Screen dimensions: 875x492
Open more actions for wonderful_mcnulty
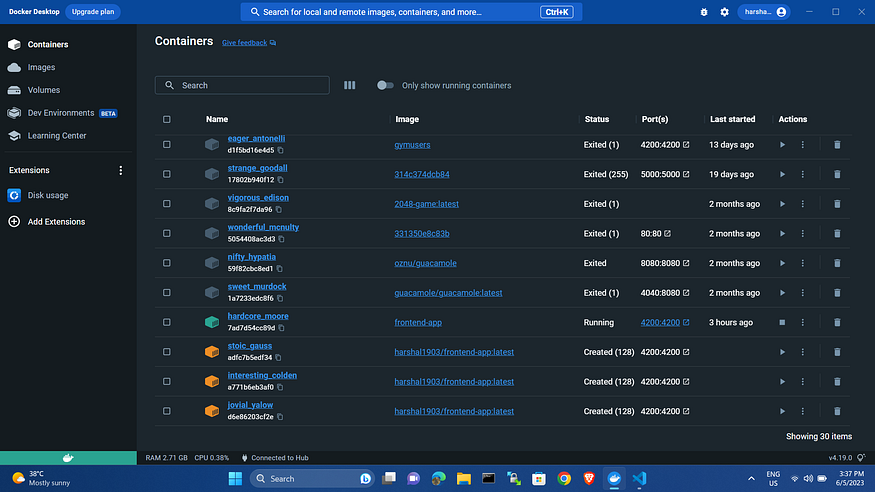tap(802, 233)
